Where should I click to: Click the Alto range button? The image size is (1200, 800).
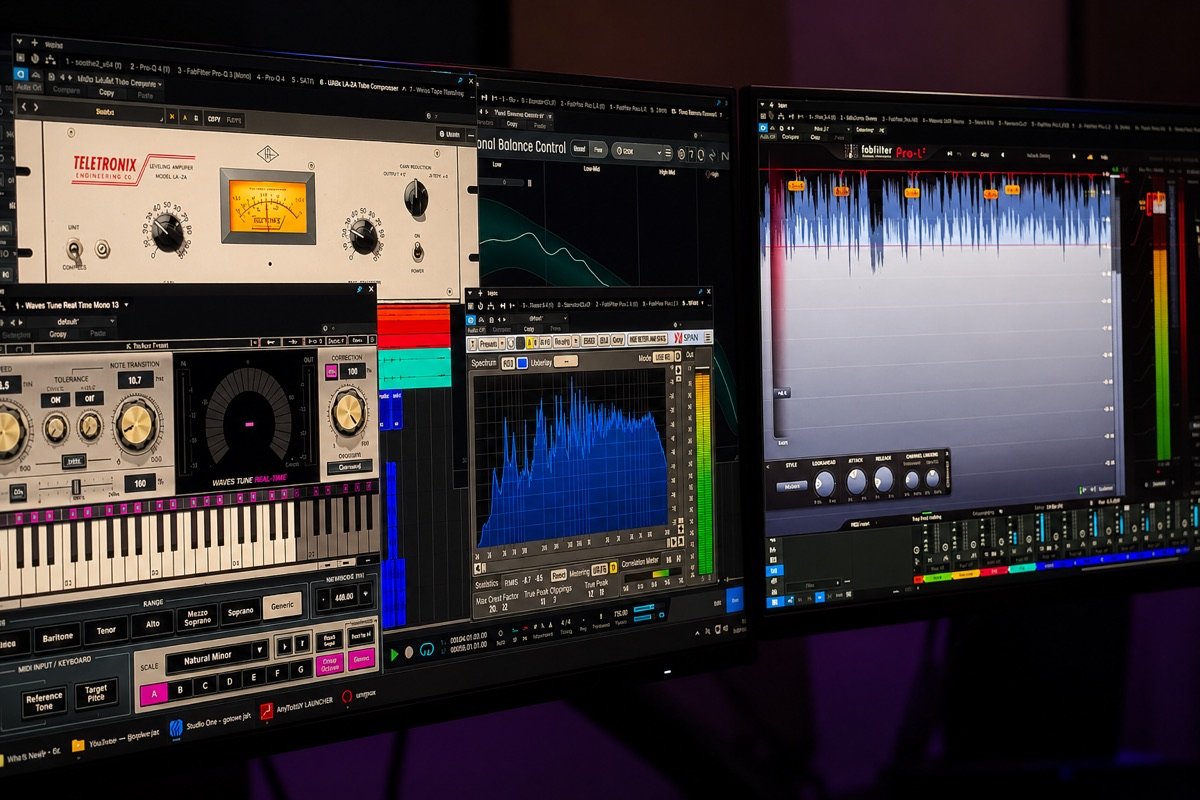pos(152,625)
